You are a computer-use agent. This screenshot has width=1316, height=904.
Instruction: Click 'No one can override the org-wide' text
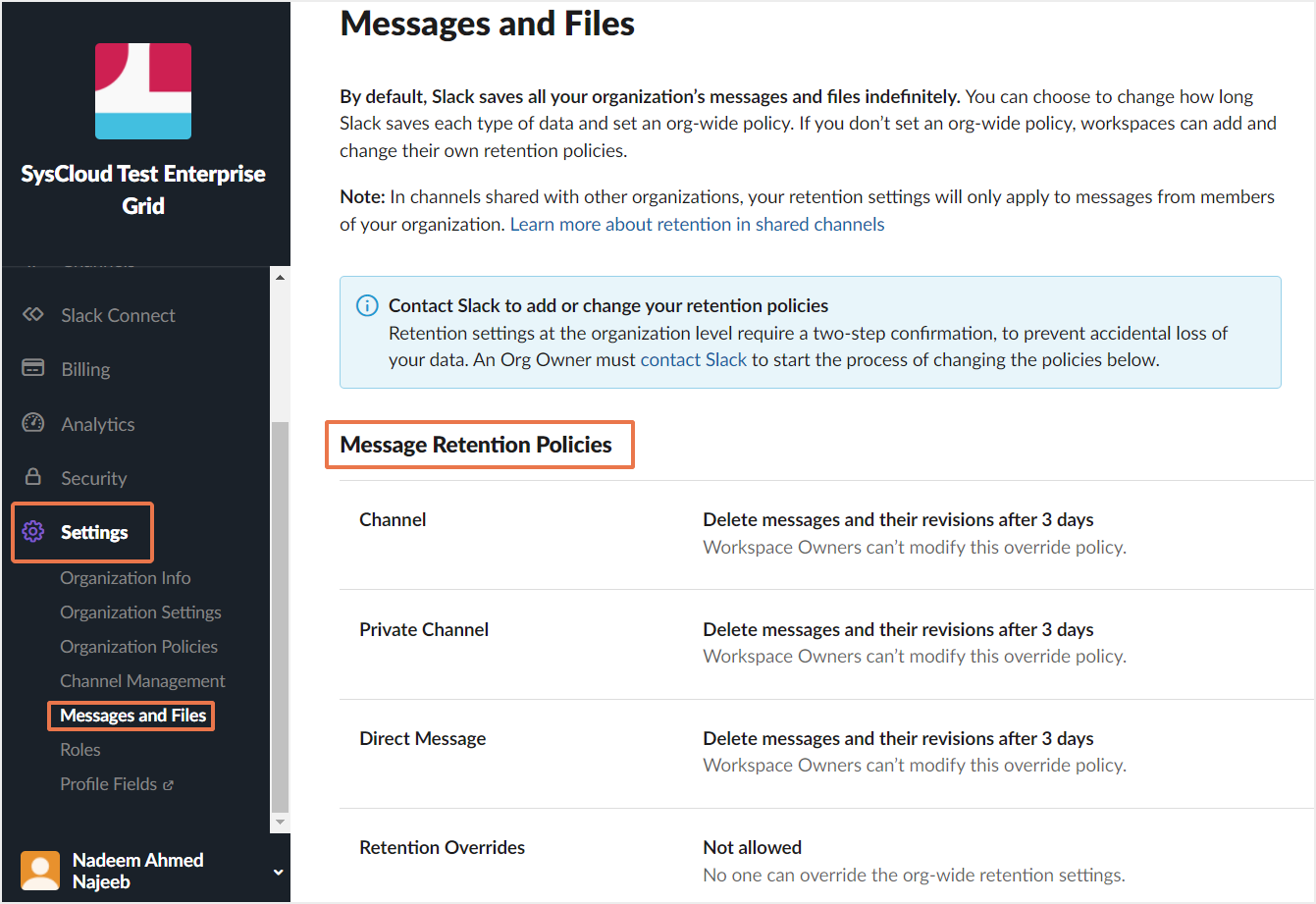coord(915,876)
